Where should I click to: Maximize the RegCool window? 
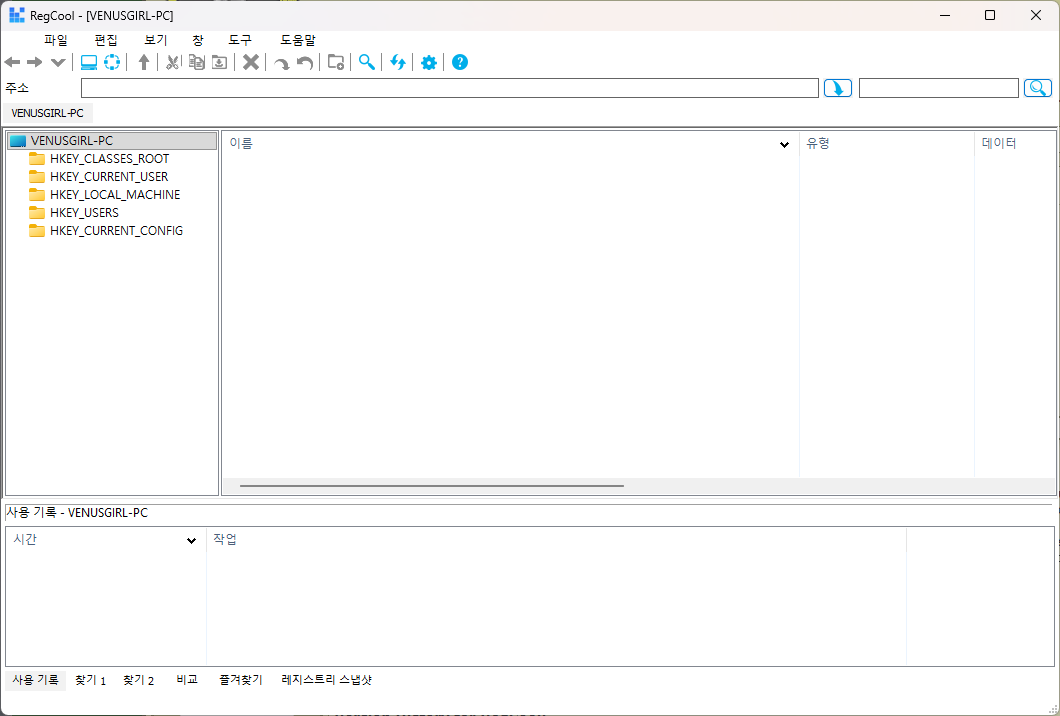click(x=990, y=15)
